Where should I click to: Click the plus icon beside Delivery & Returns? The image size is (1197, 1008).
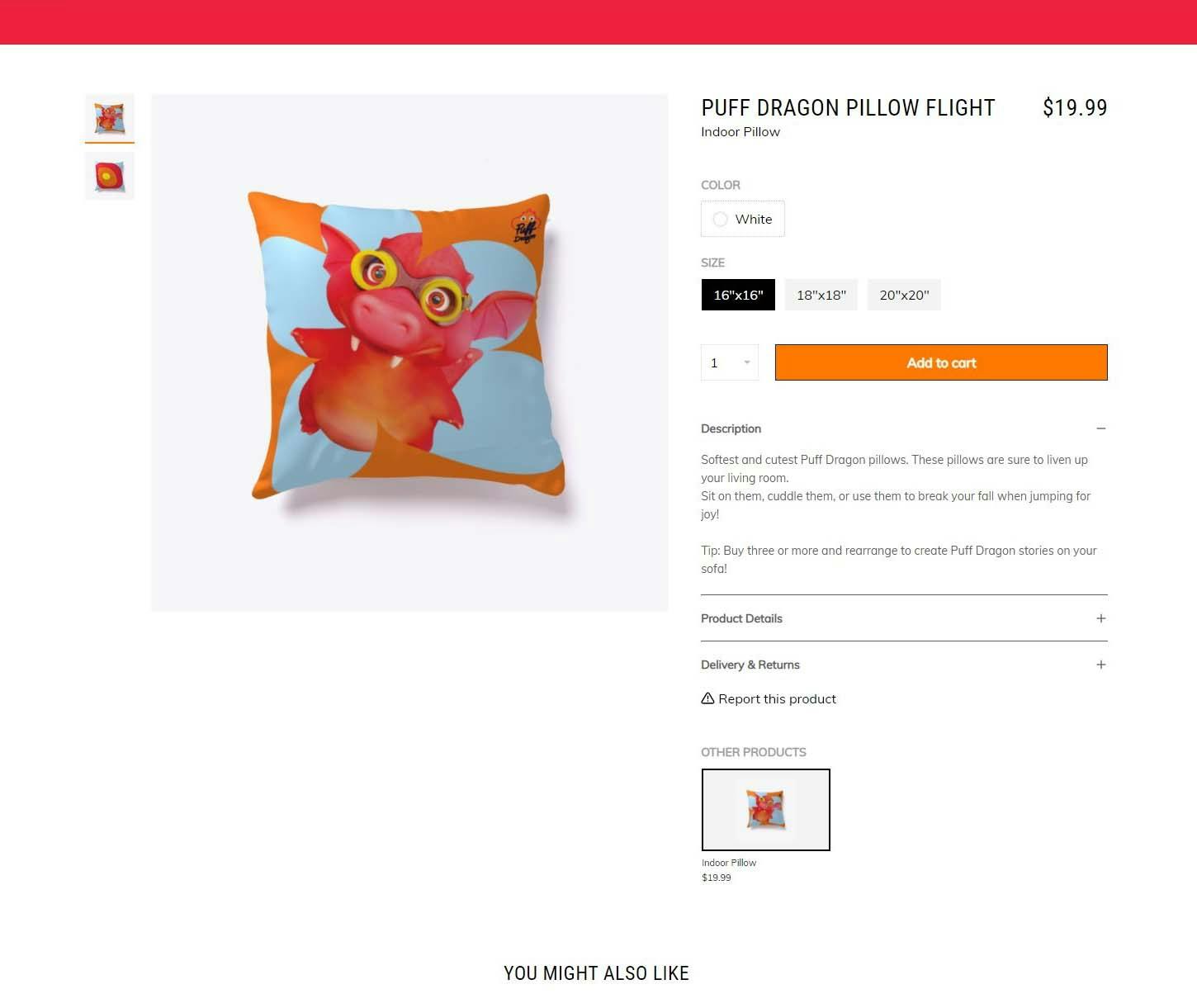coord(1100,665)
